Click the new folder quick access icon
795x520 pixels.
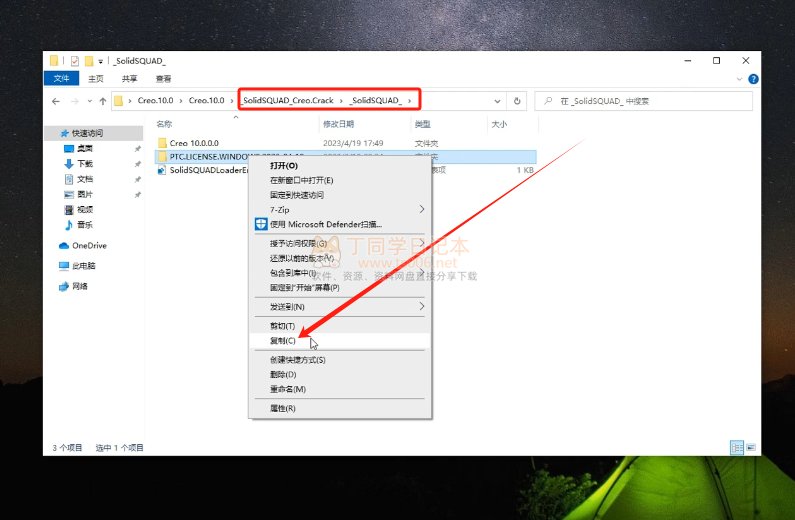click(x=89, y=61)
